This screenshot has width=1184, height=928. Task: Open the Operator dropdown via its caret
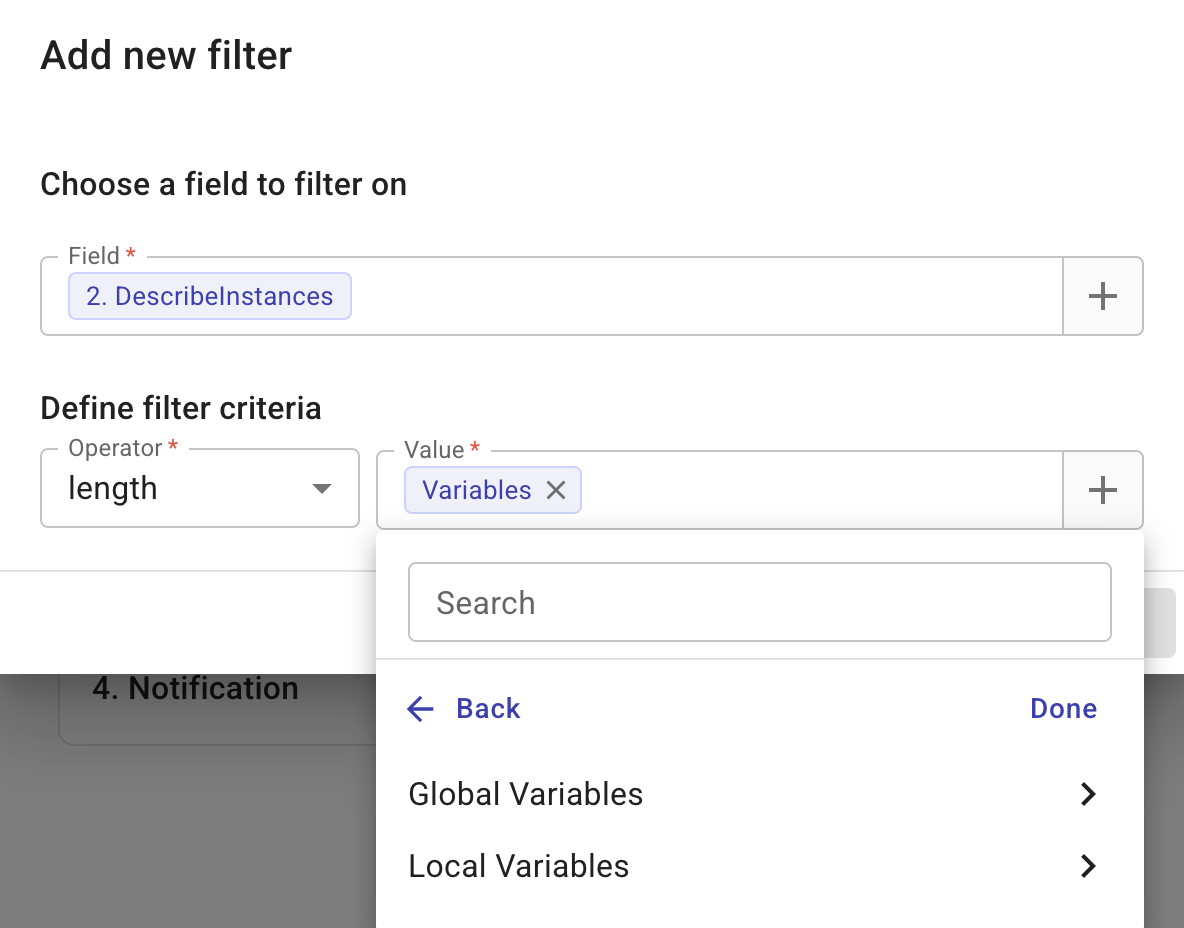321,489
